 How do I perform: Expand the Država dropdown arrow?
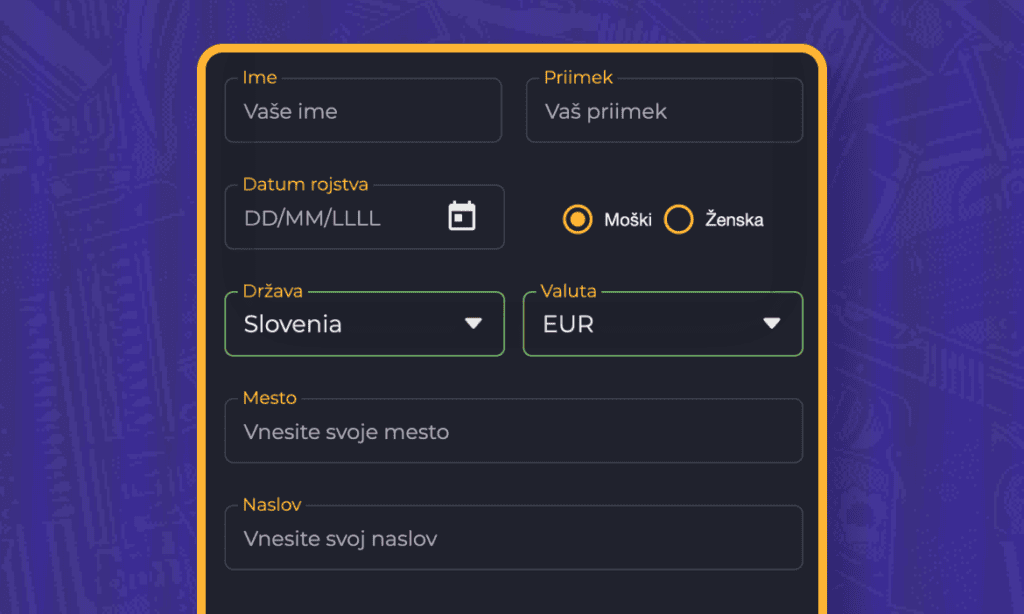474,323
